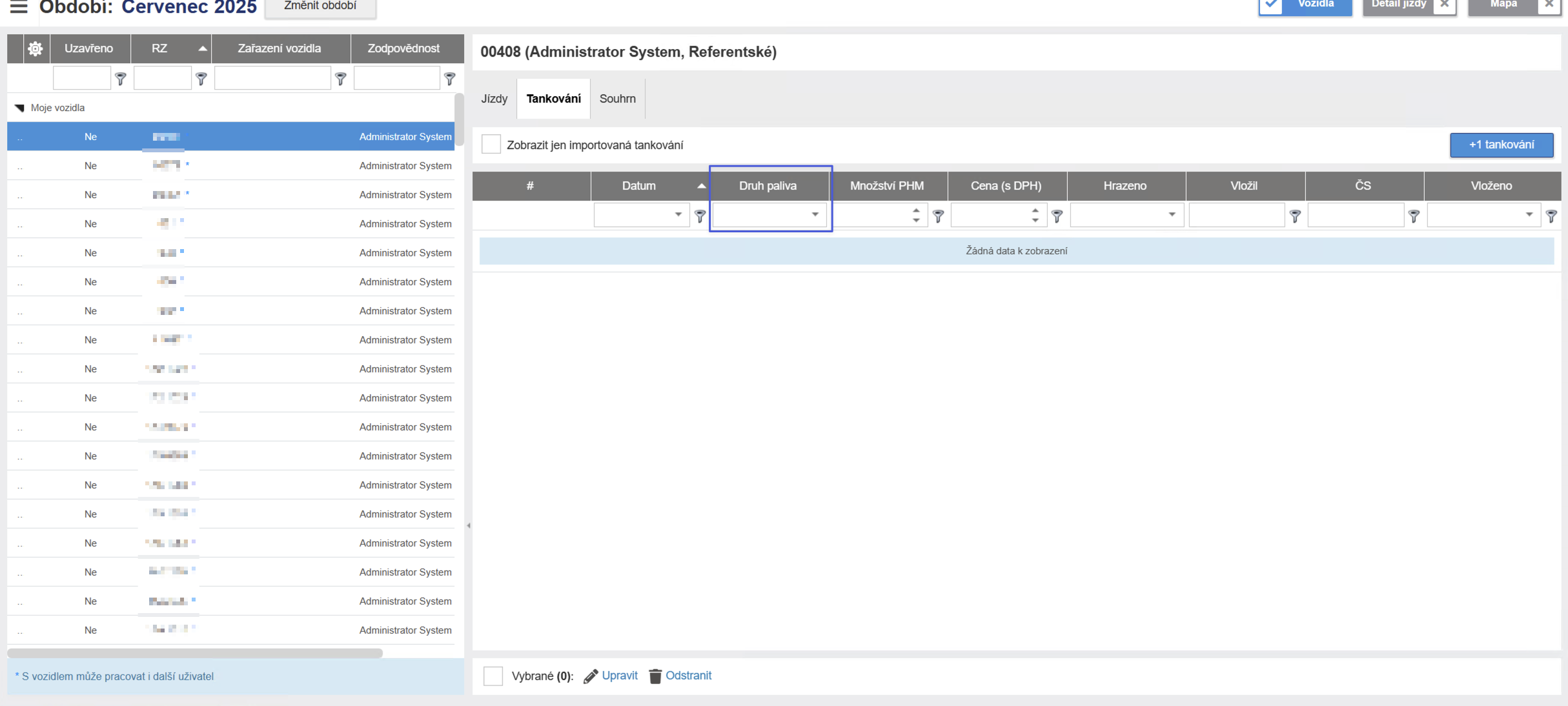The image size is (1568, 706).
Task: Switch to the Souhrn tab
Action: [617, 99]
